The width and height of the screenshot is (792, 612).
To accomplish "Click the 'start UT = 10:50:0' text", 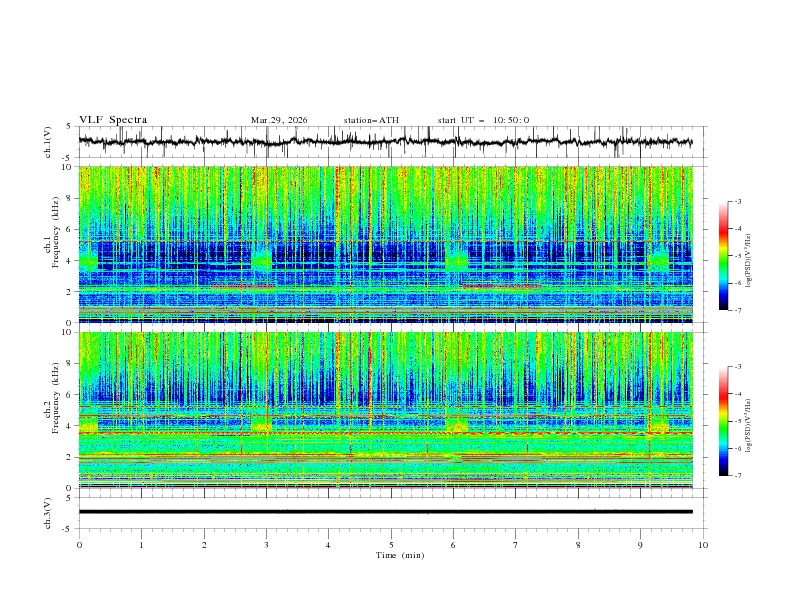I will [483, 120].
